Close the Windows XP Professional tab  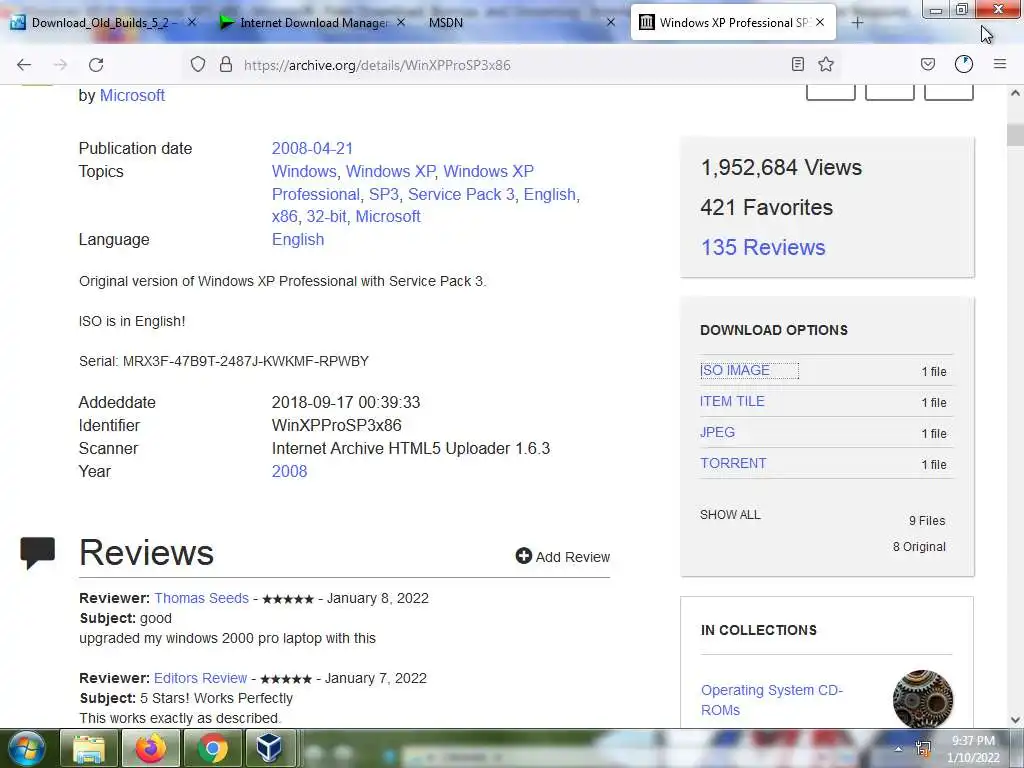point(820,22)
